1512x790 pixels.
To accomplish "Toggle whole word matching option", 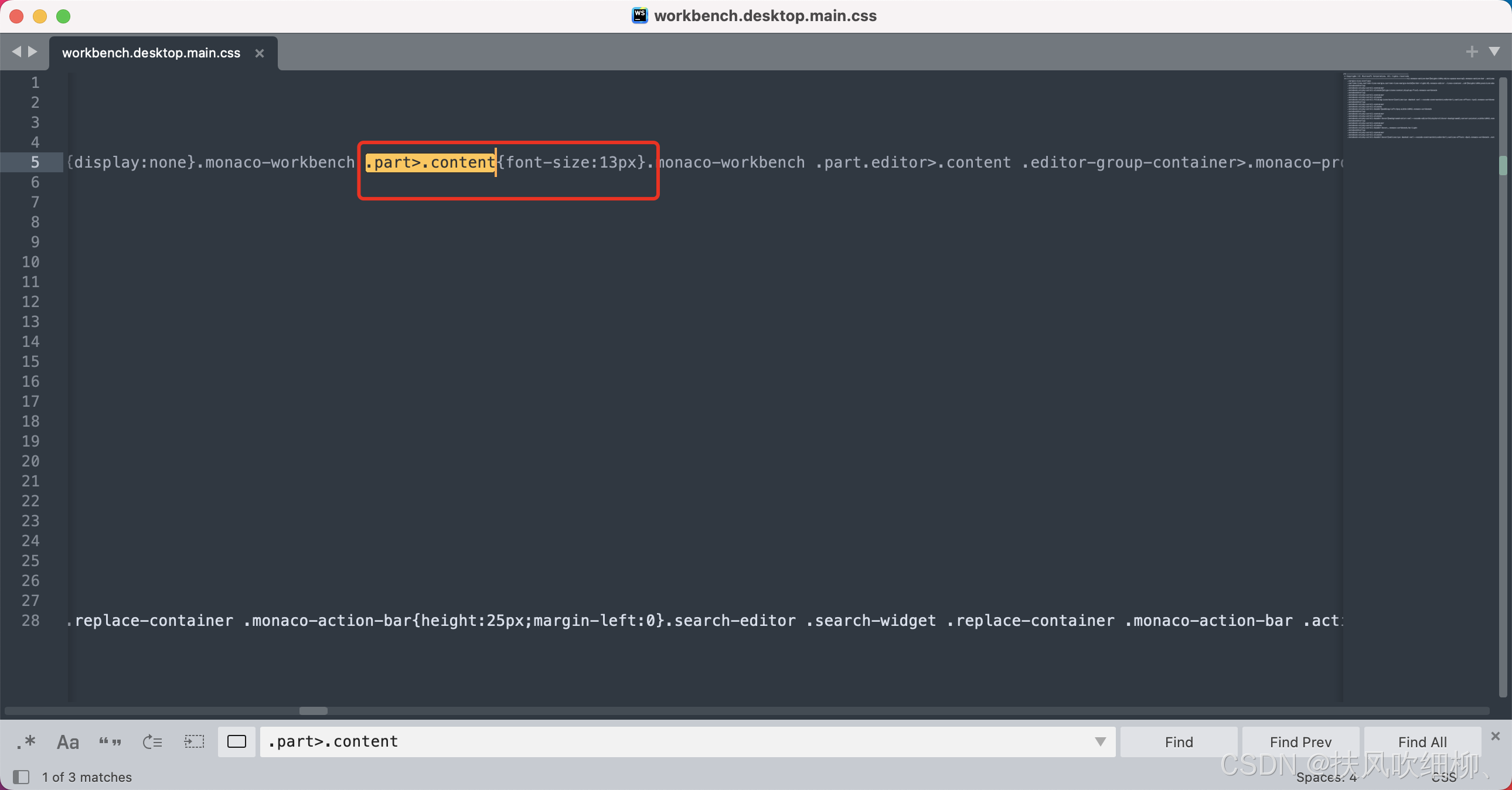I will click(x=110, y=742).
